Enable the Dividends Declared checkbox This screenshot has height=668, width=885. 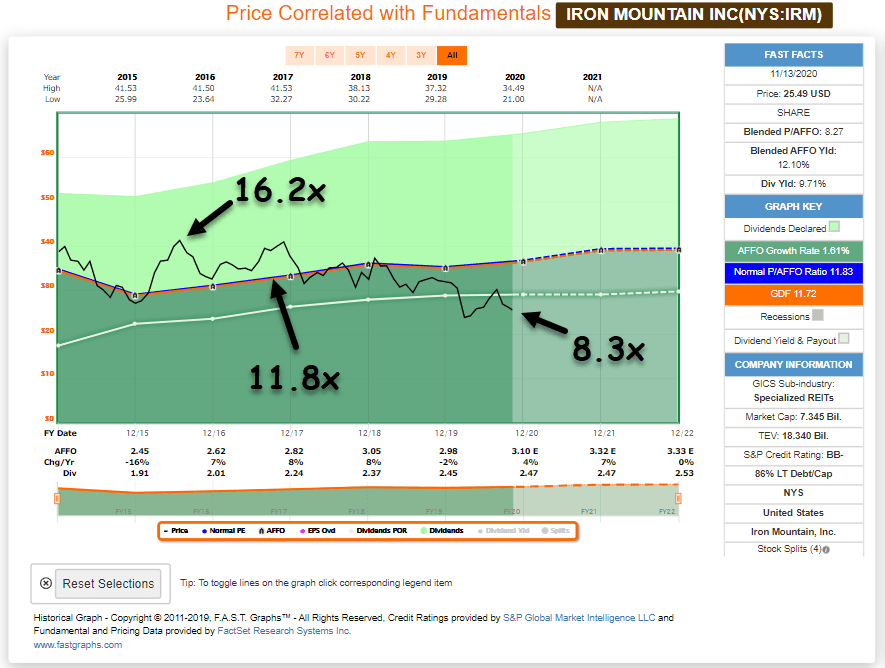(834, 228)
